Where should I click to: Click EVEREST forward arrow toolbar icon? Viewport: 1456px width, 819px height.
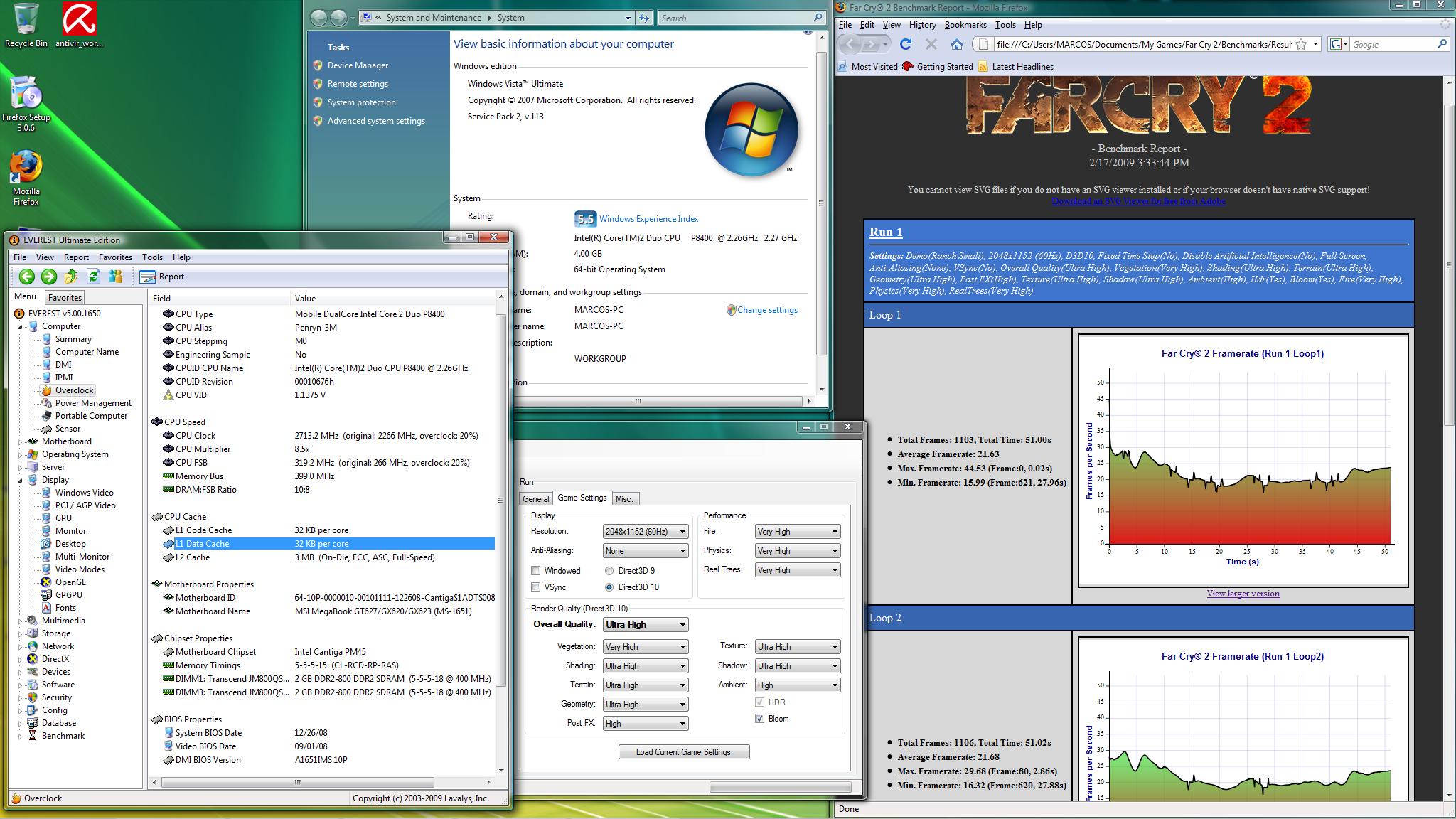pos(49,277)
